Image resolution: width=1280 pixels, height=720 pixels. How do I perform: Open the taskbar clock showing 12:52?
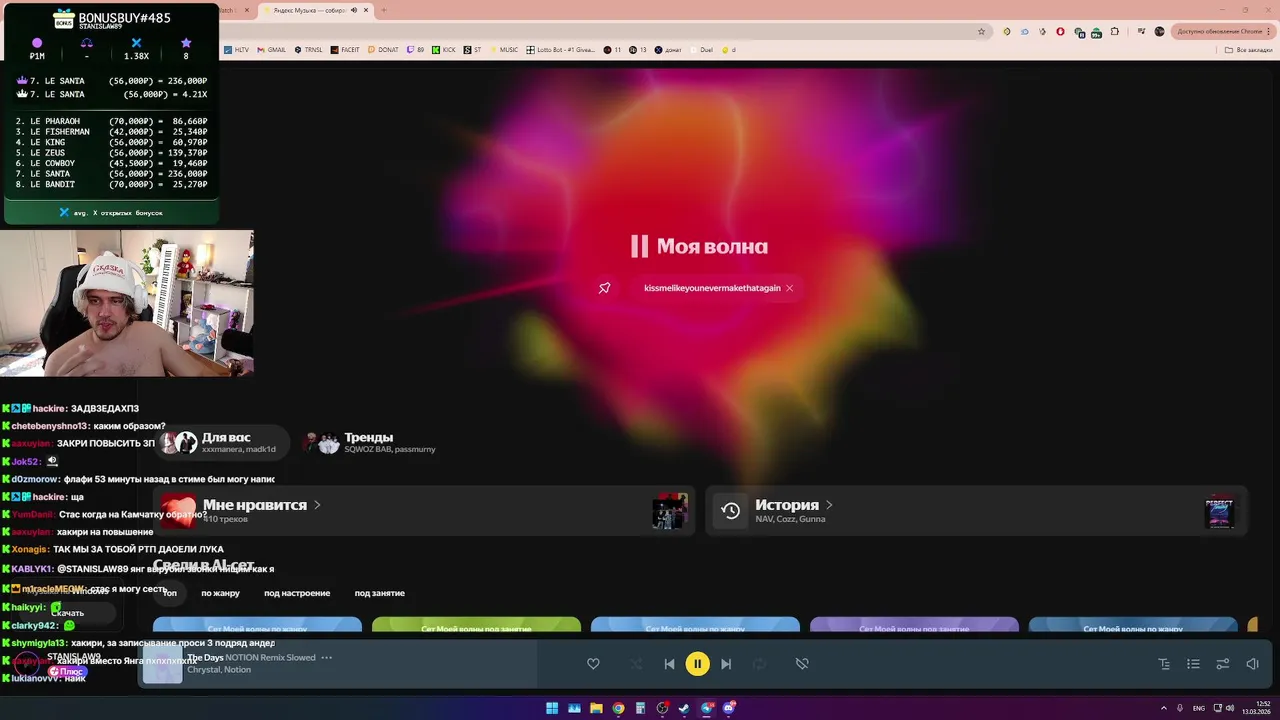point(1255,708)
